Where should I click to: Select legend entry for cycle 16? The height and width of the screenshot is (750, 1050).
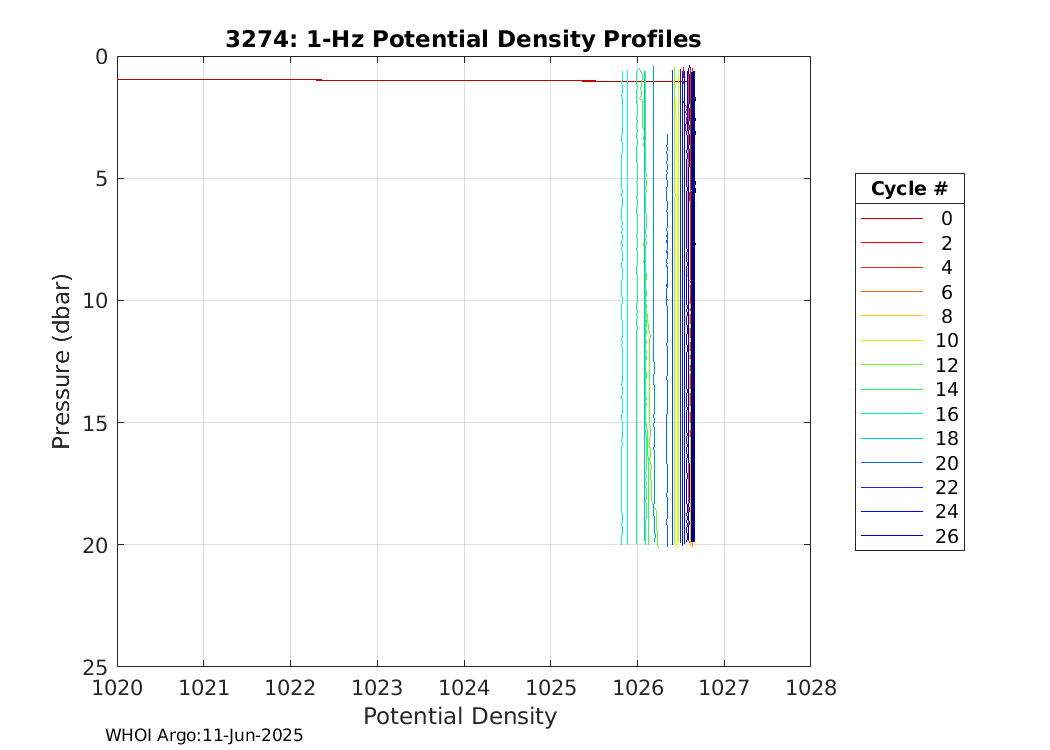tap(909, 415)
